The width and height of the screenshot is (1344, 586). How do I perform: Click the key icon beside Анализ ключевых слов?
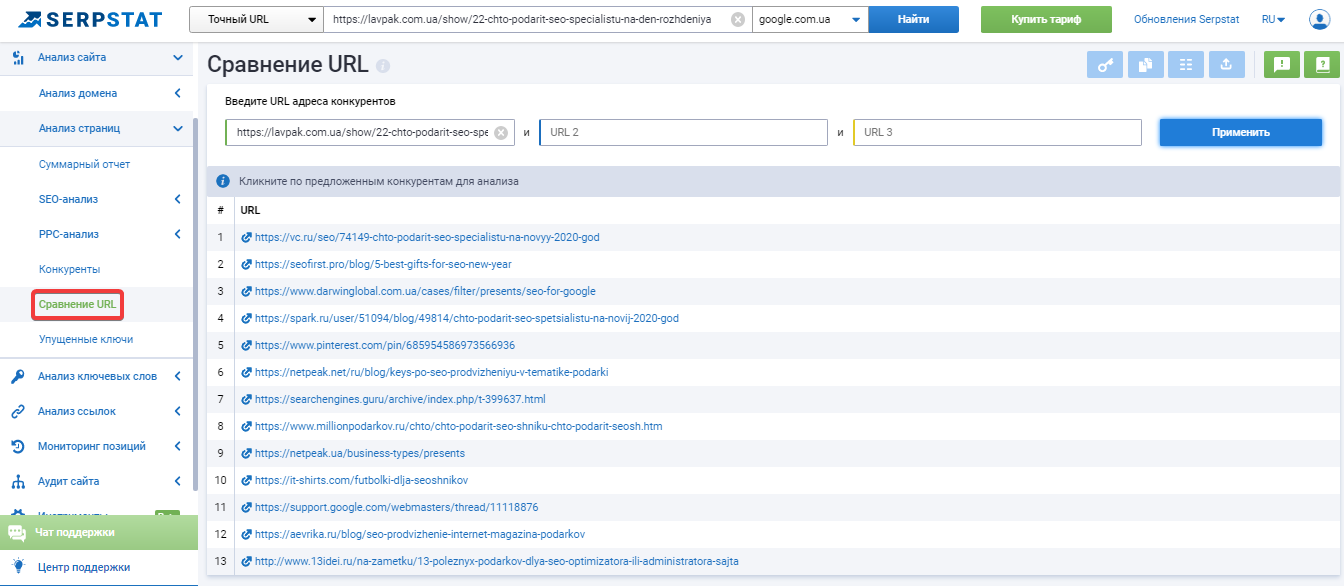(x=18, y=376)
